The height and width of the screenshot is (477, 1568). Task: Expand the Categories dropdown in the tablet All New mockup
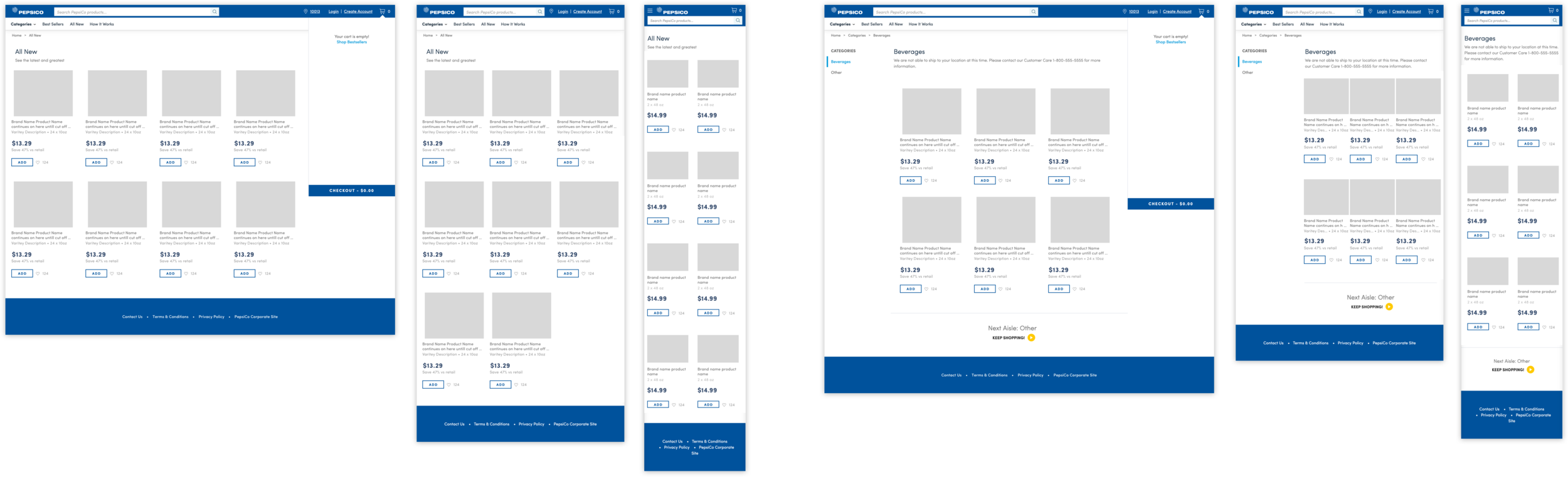click(x=435, y=24)
